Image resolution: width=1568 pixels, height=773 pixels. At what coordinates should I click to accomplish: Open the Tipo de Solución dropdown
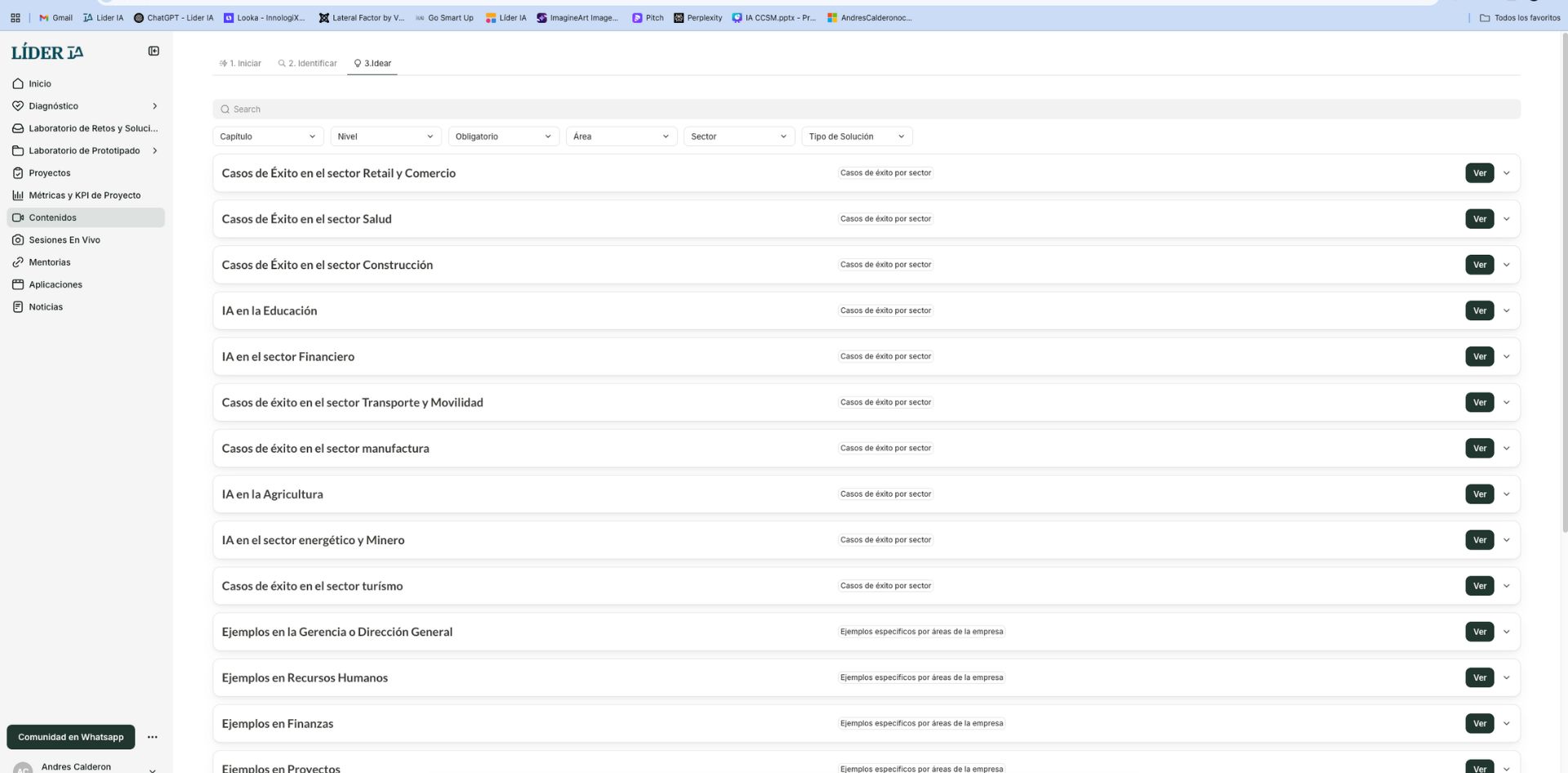pos(856,136)
